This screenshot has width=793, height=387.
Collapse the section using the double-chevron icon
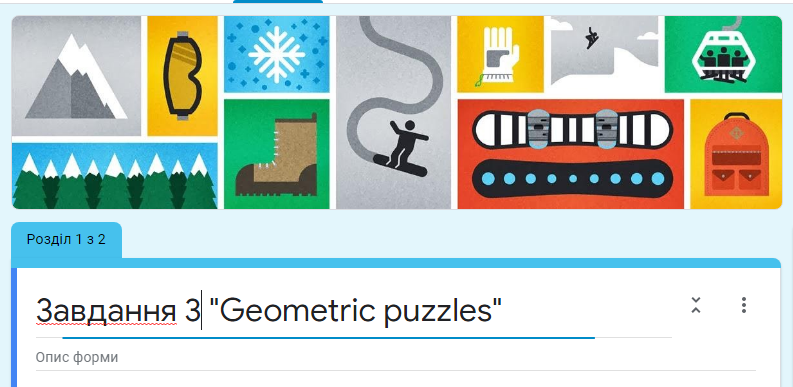(x=696, y=305)
